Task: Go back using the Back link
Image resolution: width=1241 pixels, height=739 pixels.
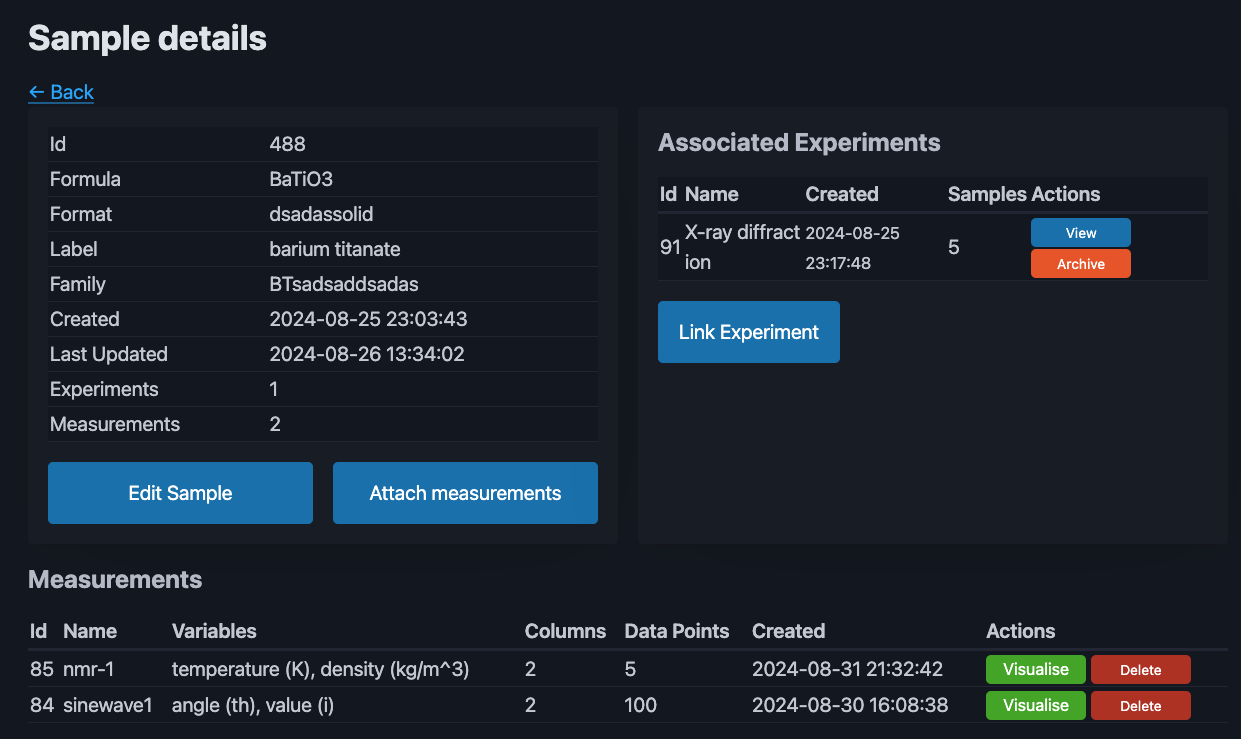Action: [x=61, y=92]
